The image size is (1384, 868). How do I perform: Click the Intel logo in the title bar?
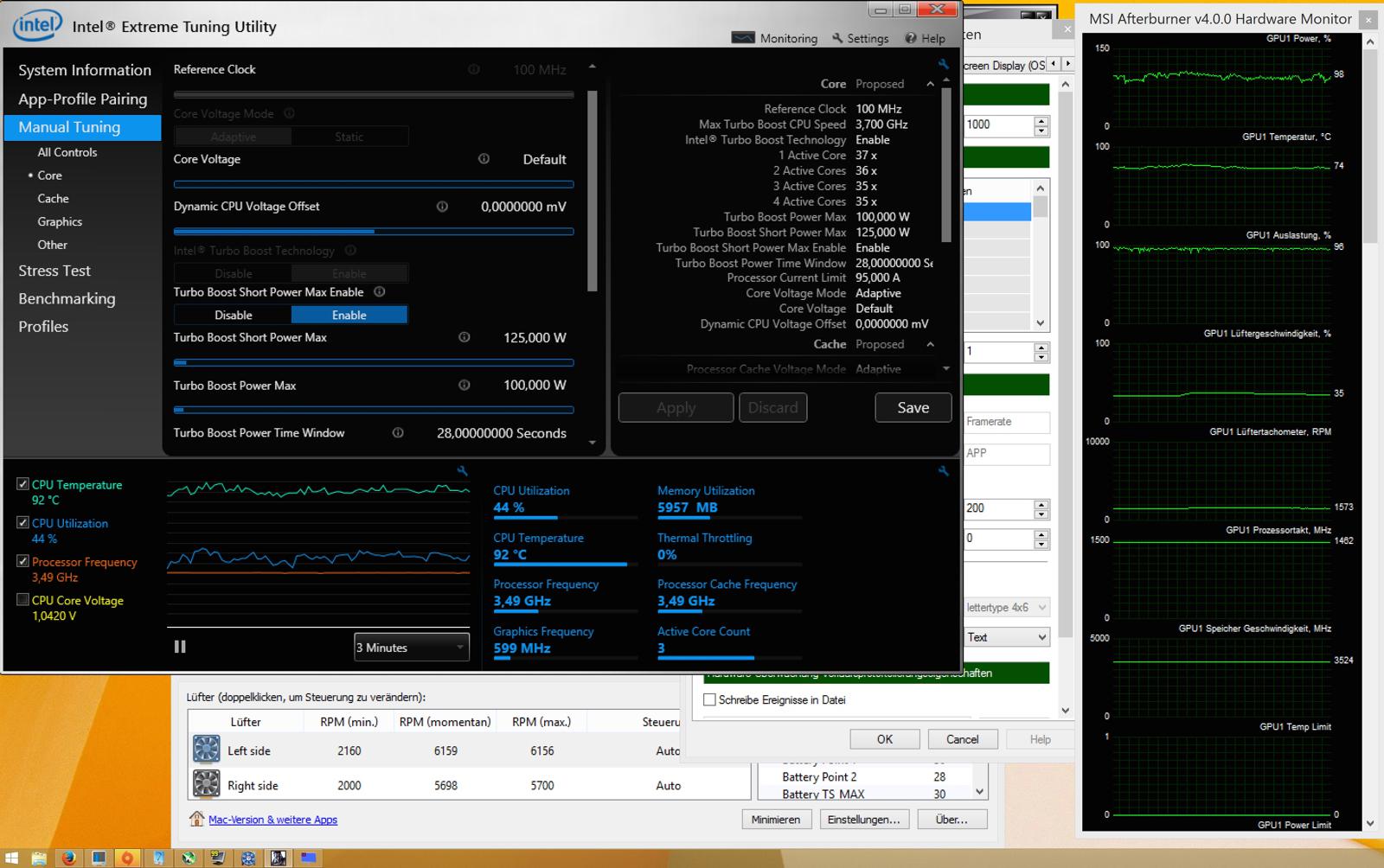(x=36, y=25)
